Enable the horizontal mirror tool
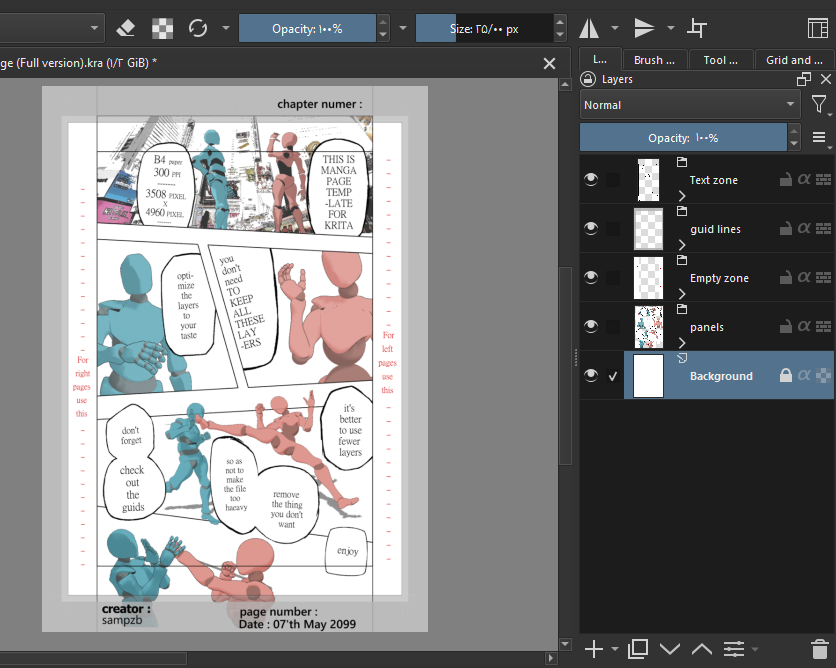836x668 pixels. pos(590,28)
